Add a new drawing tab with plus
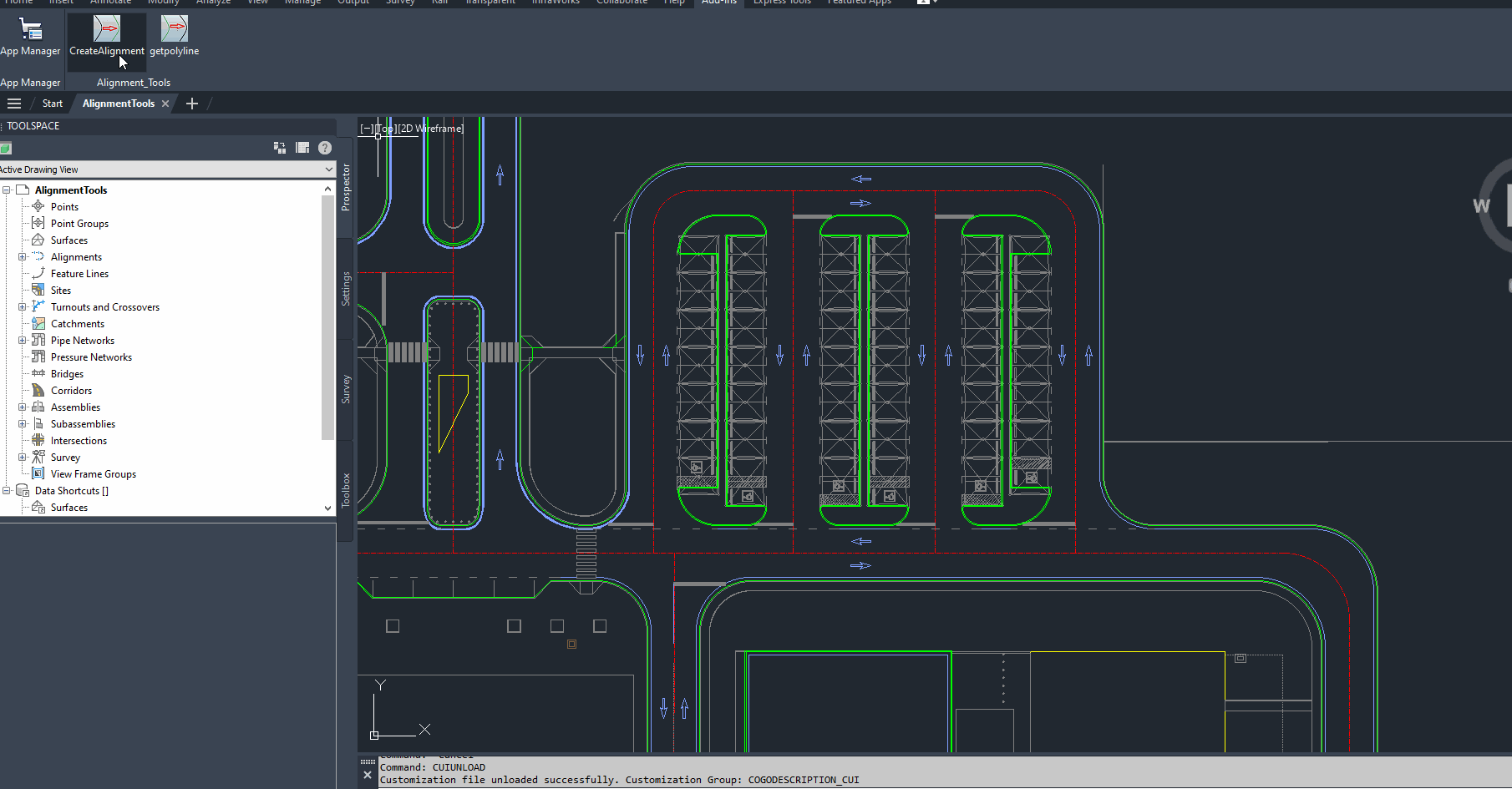The width and height of the screenshot is (1512, 789). pos(192,104)
